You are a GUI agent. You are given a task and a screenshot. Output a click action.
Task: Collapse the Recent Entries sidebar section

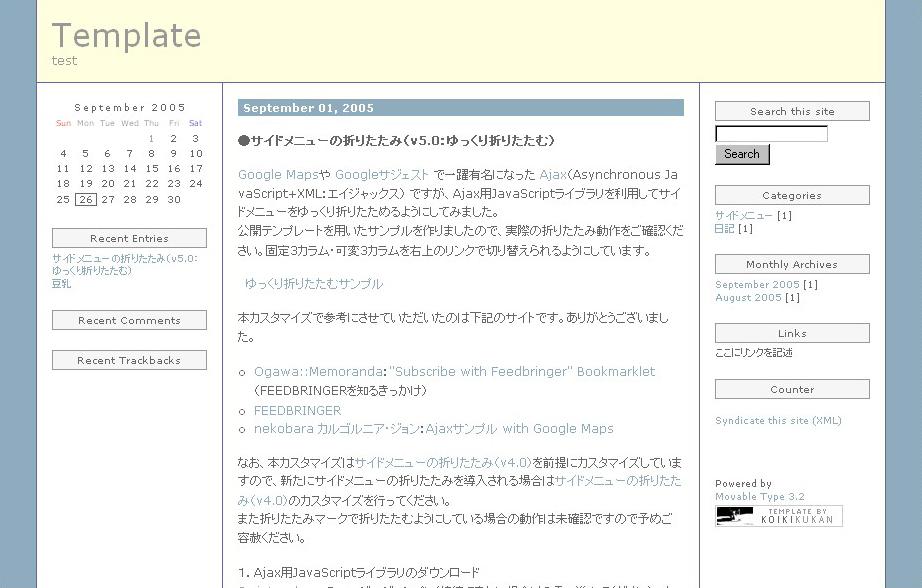129,238
